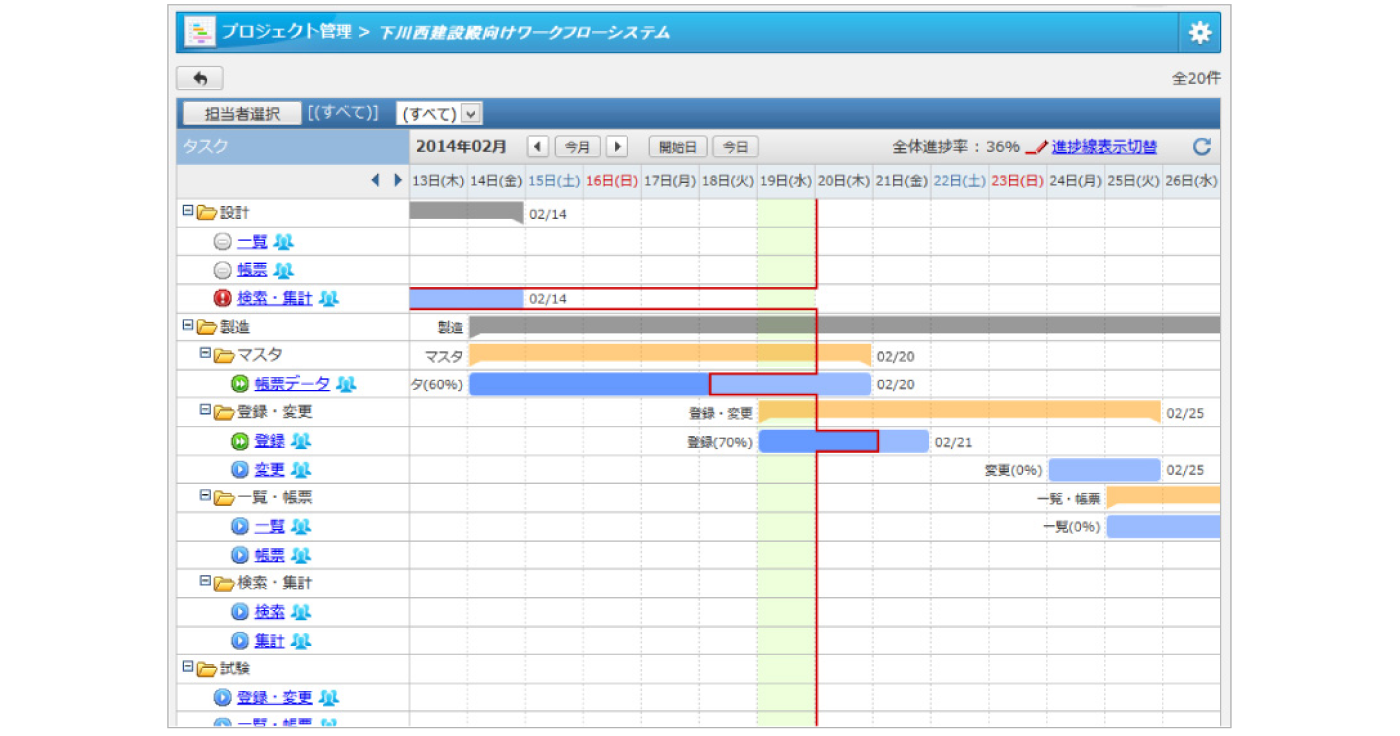
Task: Click the 担当者選択 button
Action: (x=242, y=114)
